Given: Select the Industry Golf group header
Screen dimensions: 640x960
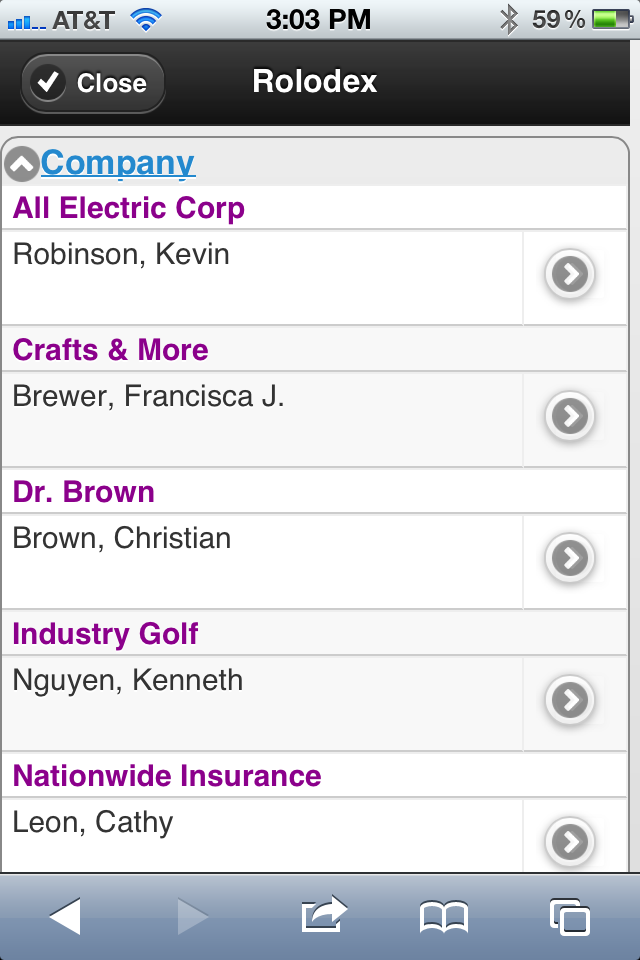Looking at the screenshot, I should tap(314, 634).
